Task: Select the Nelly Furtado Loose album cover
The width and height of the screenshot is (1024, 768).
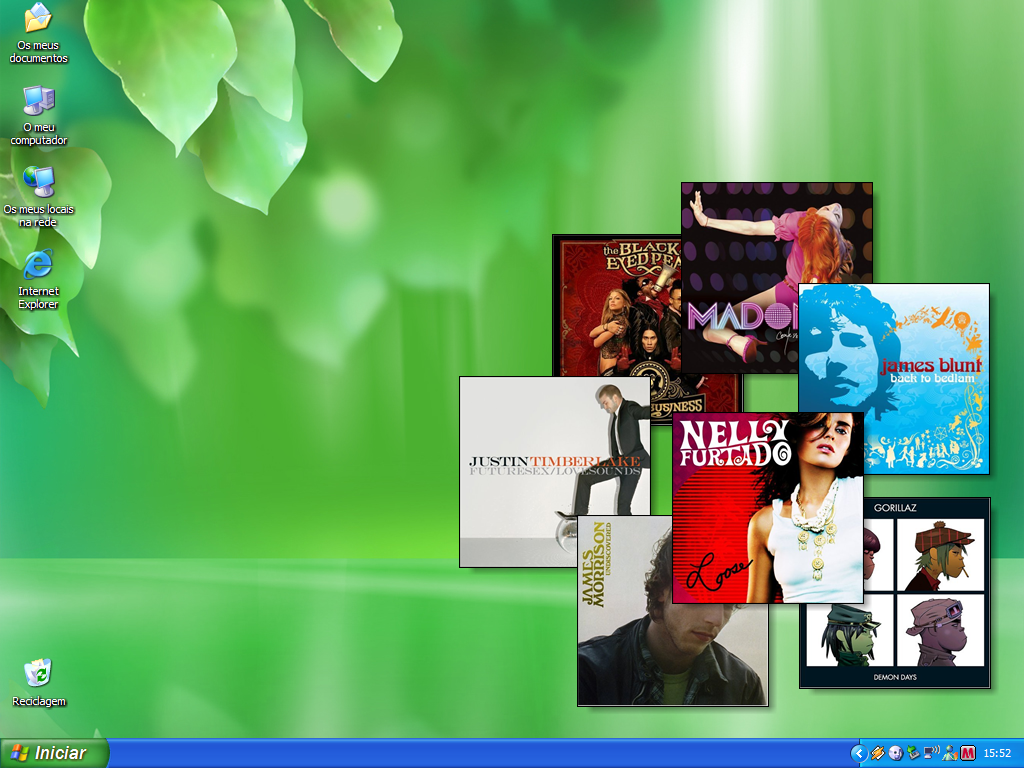Action: click(x=768, y=508)
